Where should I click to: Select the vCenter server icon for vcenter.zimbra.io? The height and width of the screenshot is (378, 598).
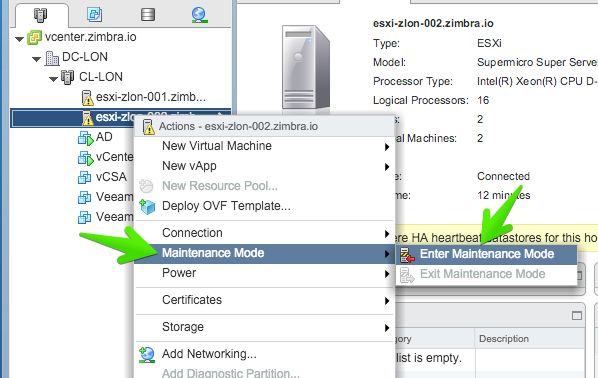(x=34, y=38)
